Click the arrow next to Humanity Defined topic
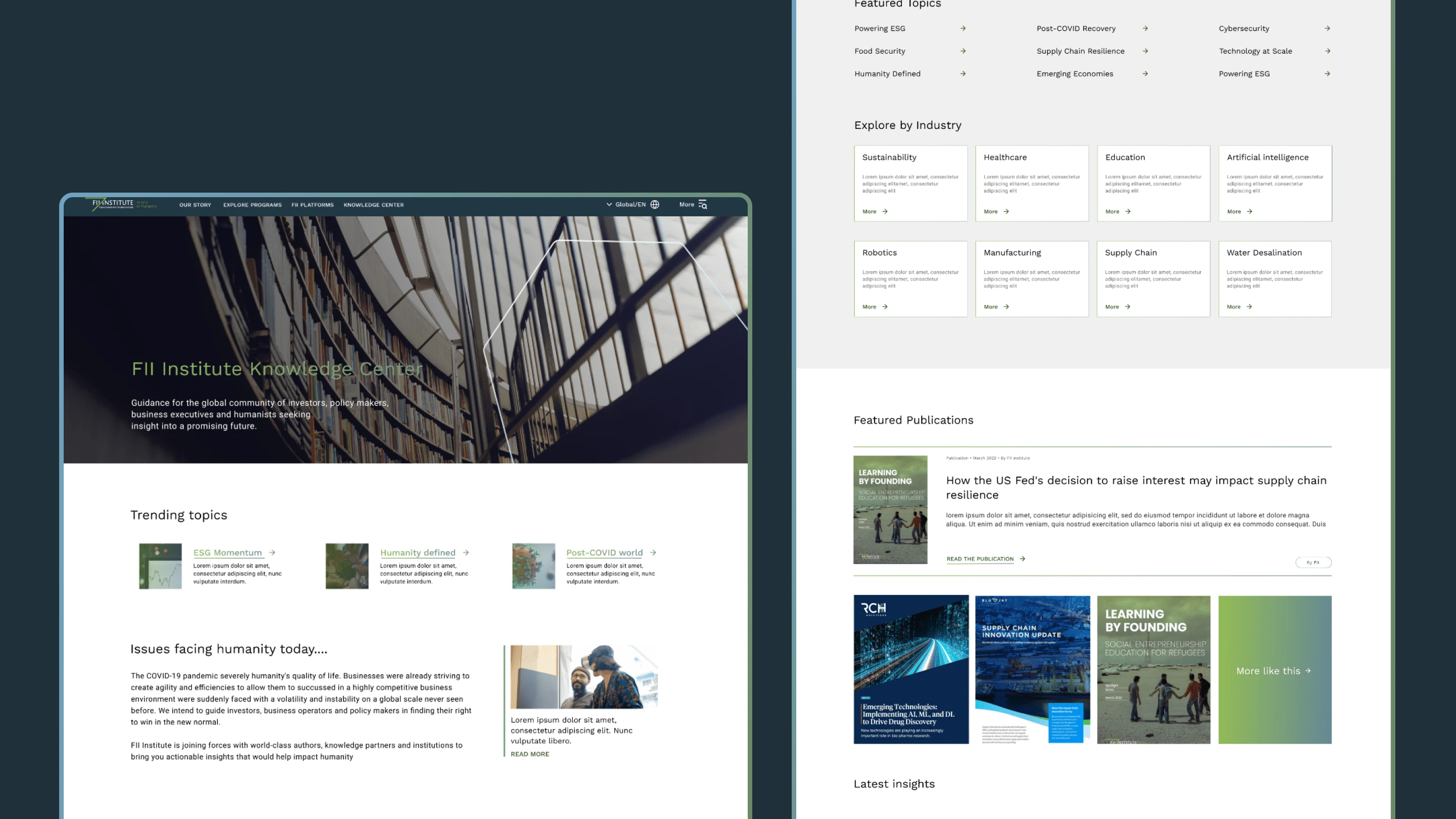Screen dimensions: 1456x819 [x=963, y=73]
